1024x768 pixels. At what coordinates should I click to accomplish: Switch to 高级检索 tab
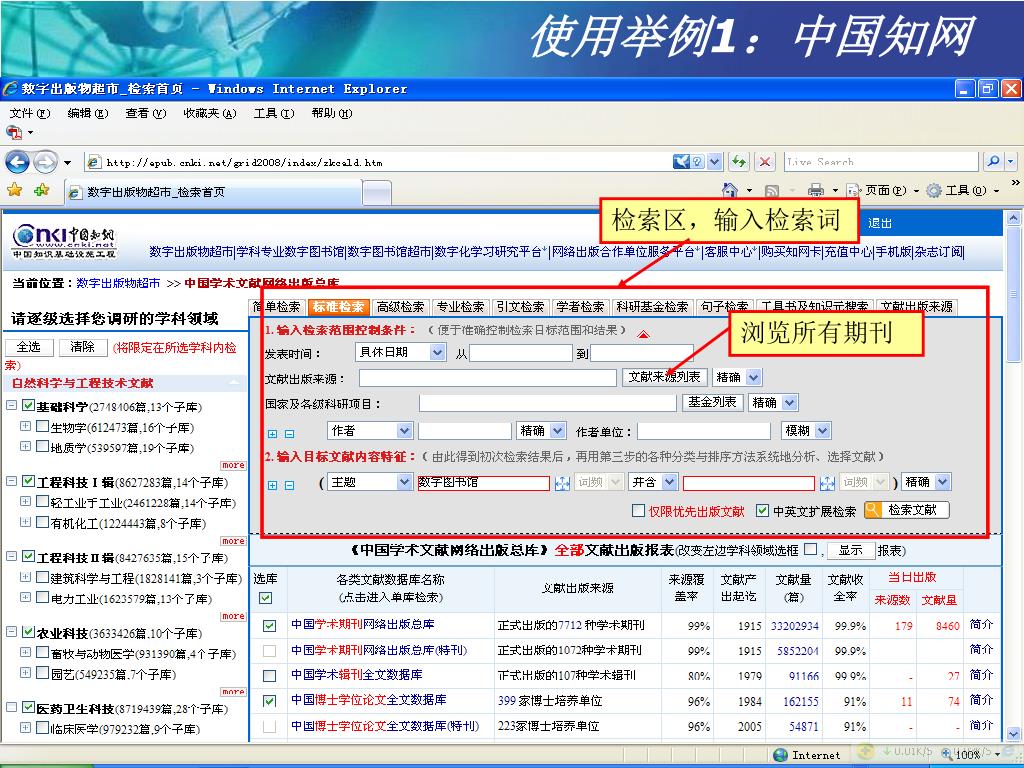tap(400, 306)
